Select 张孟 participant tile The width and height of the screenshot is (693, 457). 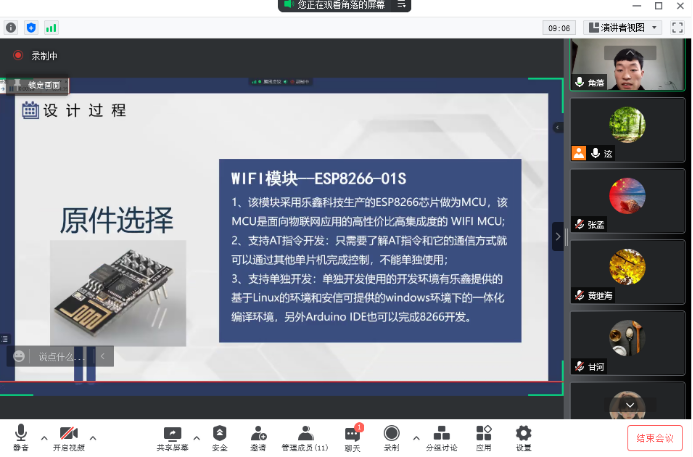pos(628,201)
